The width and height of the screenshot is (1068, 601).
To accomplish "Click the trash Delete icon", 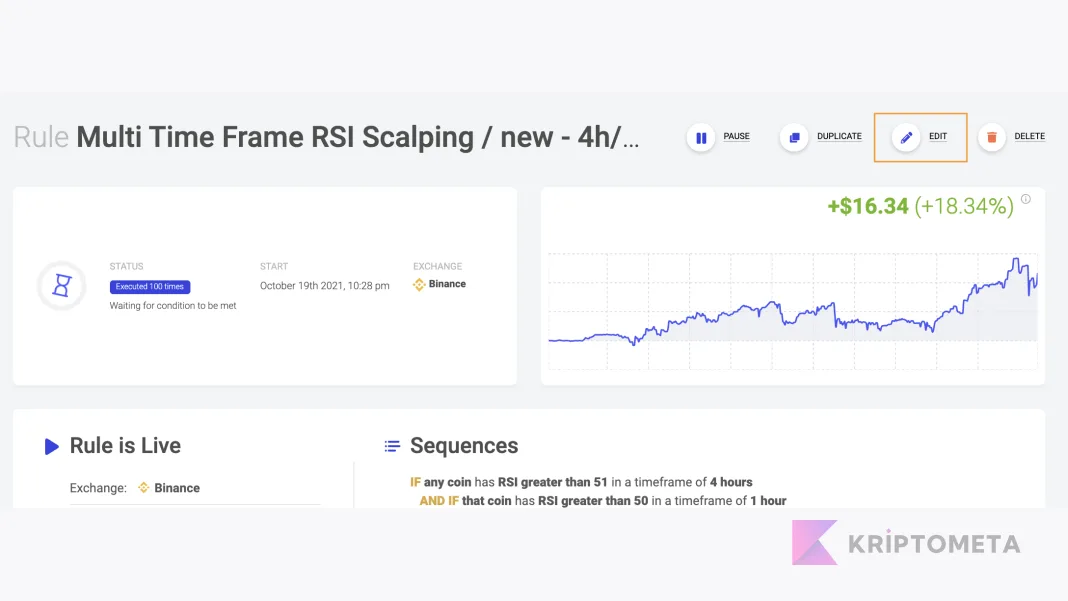I will (x=992, y=138).
